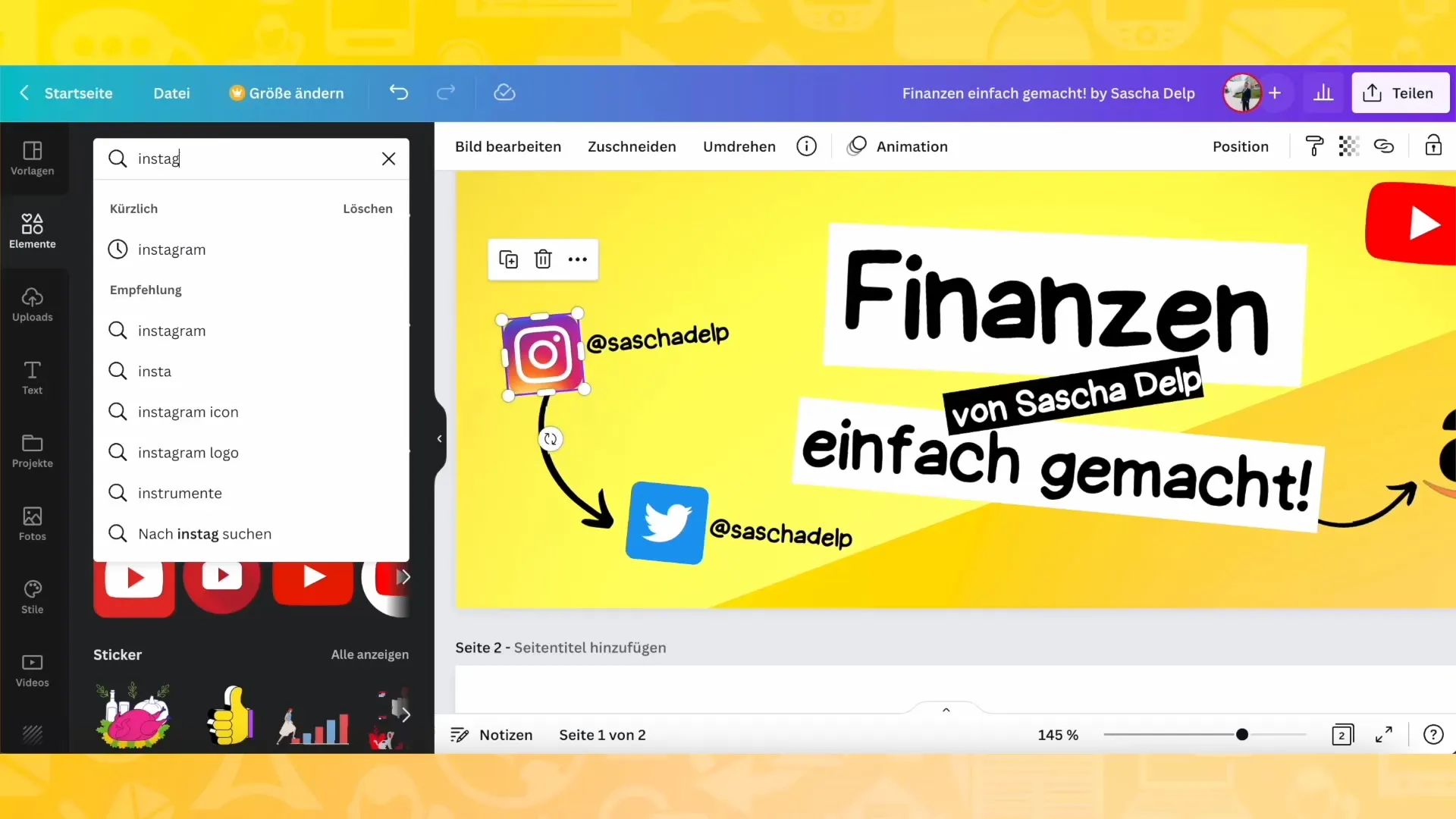This screenshot has width=1456, height=819.
Task: Drag the zoom level slider
Action: point(1242,734)
